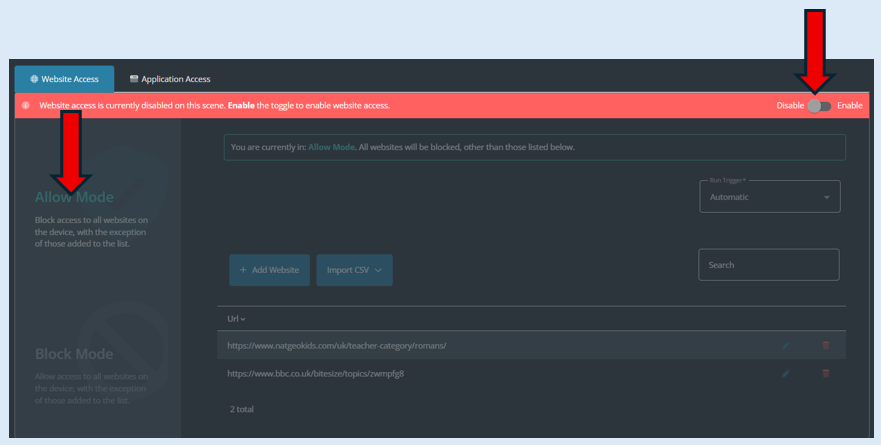Open the Import CSV dropdown button
Image resolution: width=881 pixels, height=445 pixels.
pyautogui.click(x=355, y=270)
